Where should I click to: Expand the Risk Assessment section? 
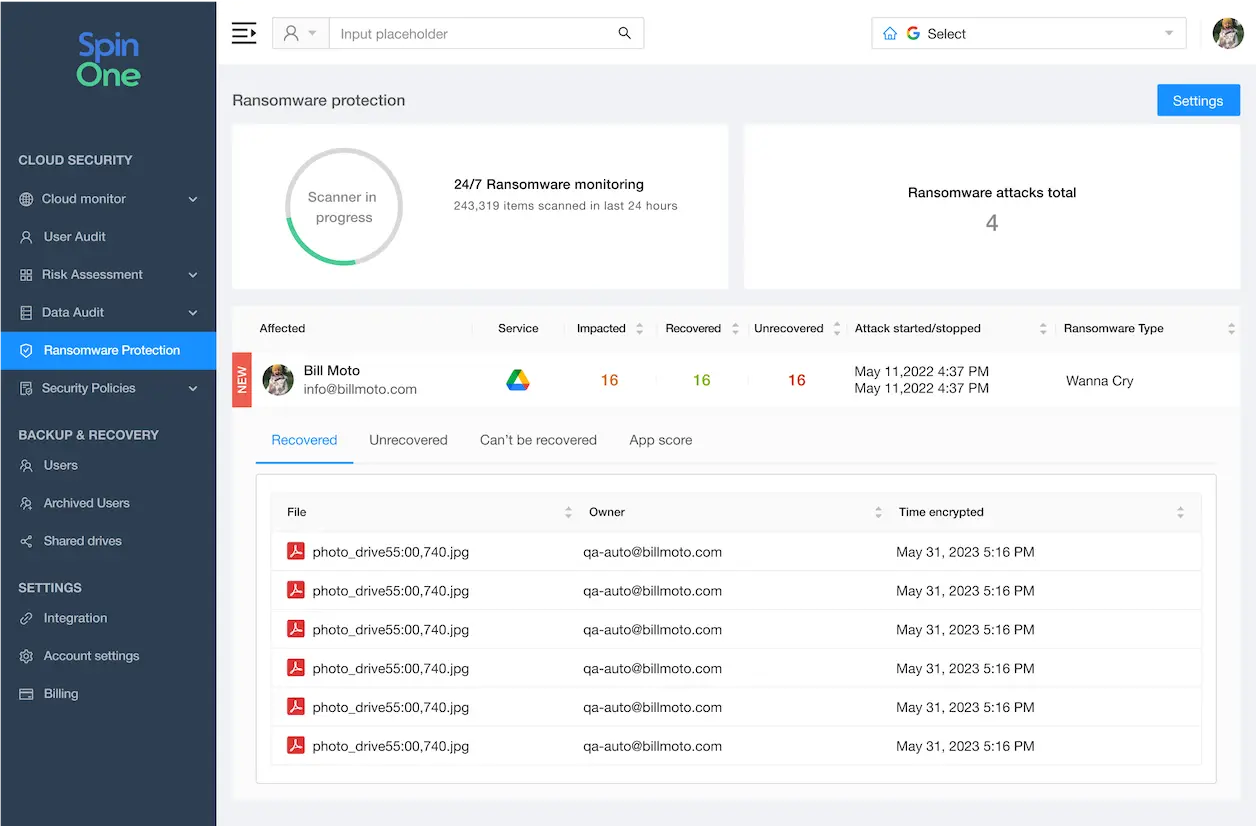coord(193,275)
